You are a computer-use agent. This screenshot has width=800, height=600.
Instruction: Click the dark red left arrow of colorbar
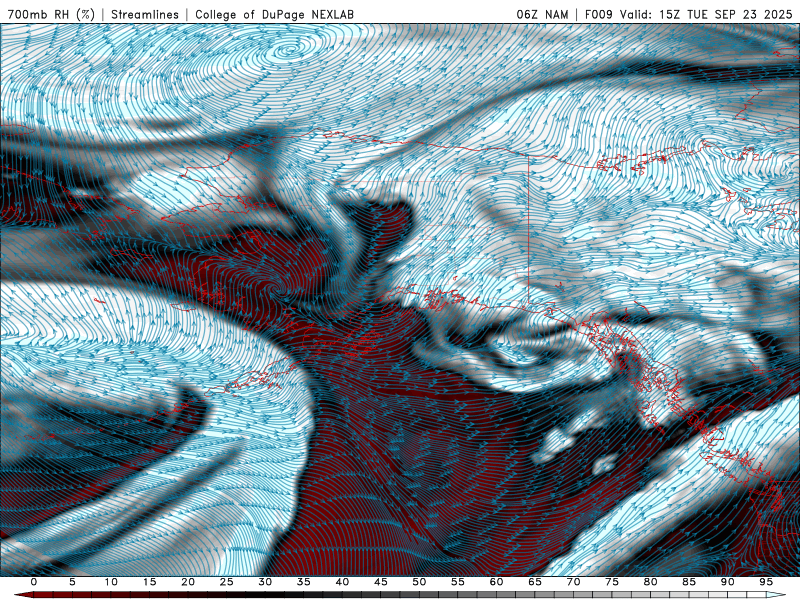[x=23, y=595]
